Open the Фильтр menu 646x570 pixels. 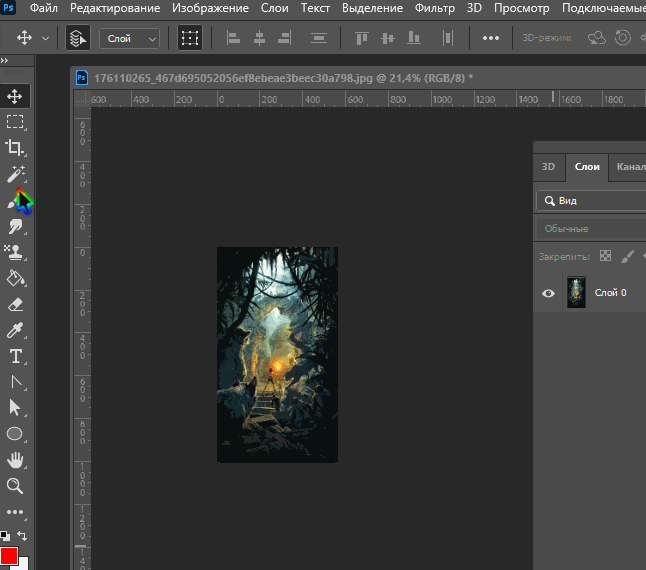coord(435,8)
